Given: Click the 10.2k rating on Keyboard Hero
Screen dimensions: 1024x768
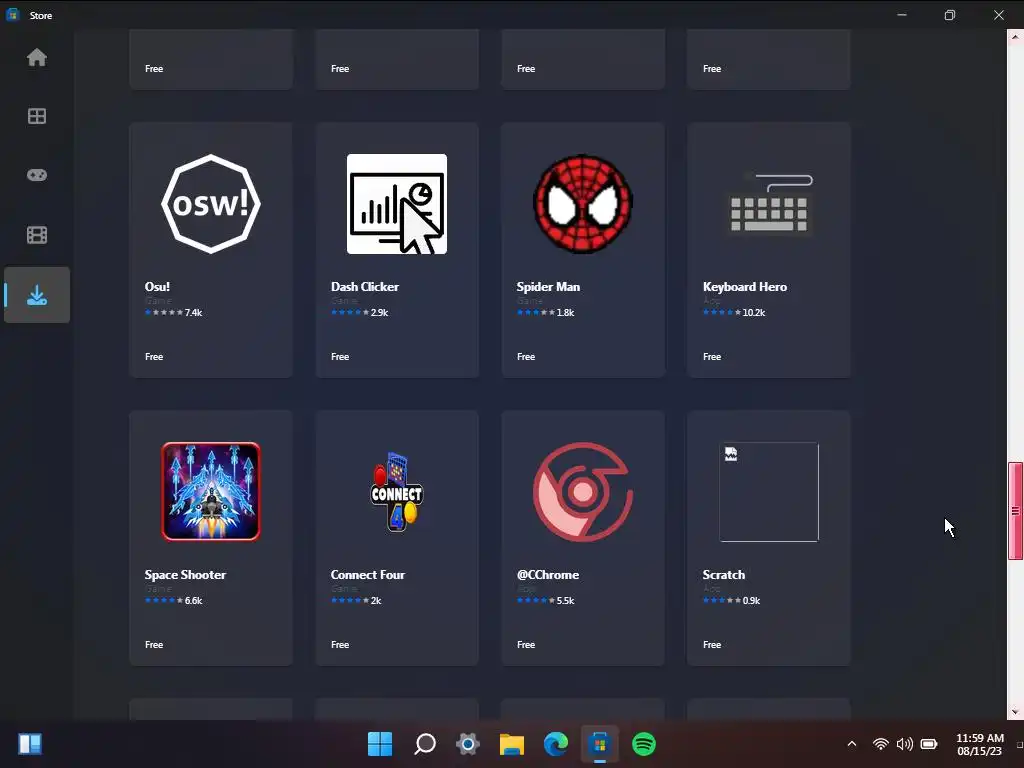Looking at the screenshot, I should coord(754,313).
